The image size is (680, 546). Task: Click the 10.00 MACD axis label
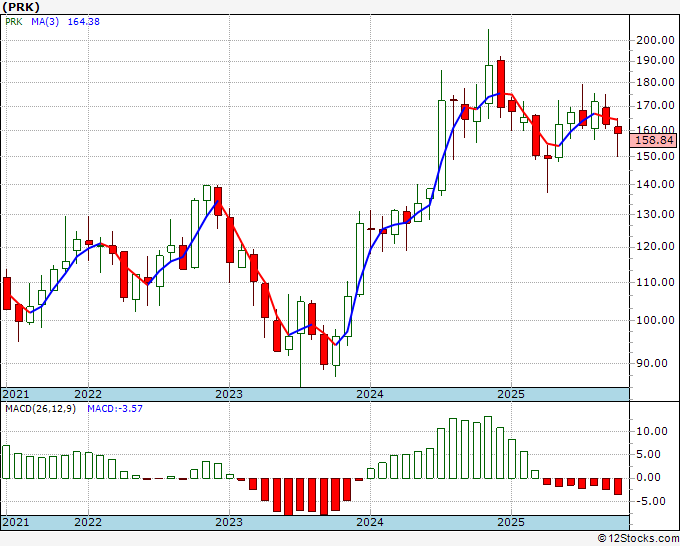[652, 431]
